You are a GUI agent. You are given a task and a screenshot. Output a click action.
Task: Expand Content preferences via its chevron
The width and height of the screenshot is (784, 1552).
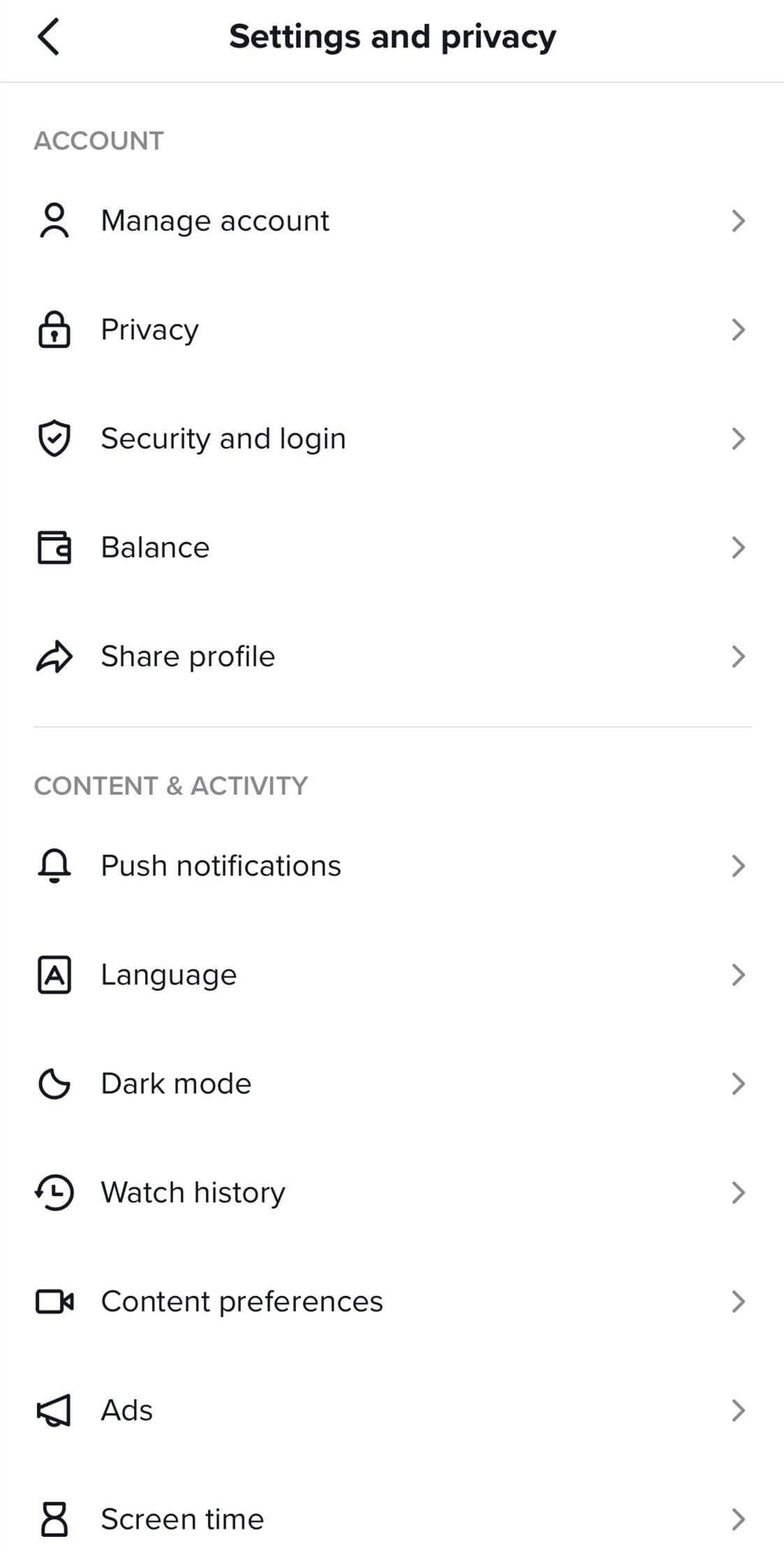pyautogui.click(x=739, y=1301)
